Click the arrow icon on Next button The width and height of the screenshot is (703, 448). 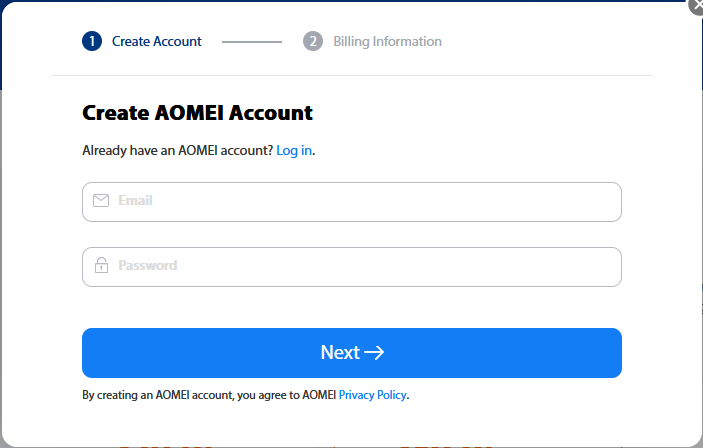click(374, 353)
